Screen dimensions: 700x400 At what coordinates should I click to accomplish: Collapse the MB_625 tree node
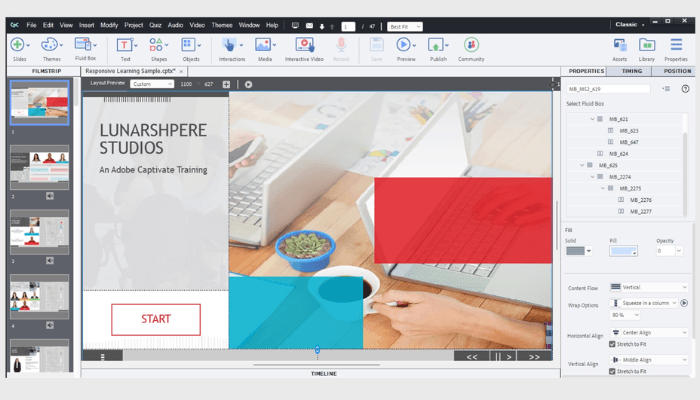click(582, 165)
